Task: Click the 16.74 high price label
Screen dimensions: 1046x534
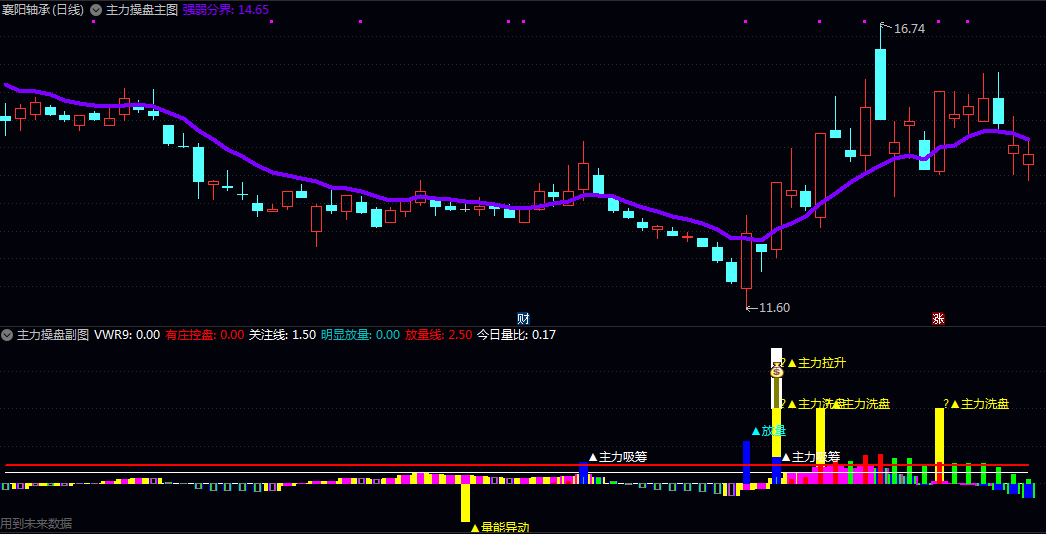Action: point(909,29)
